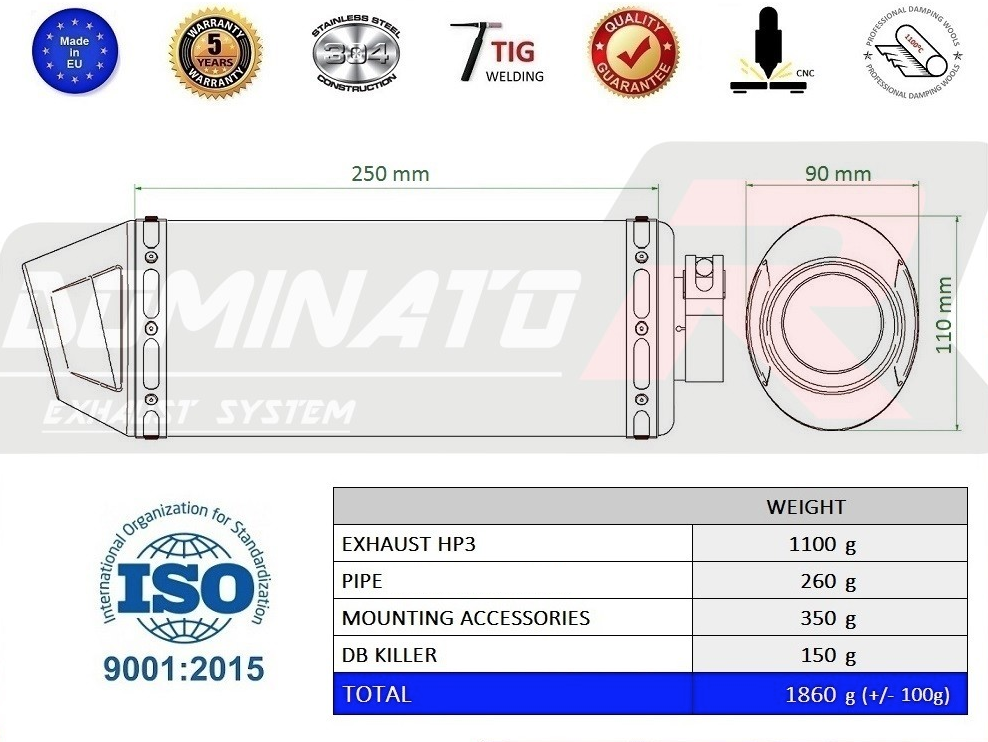Screen dimensions: 988x742
Task: Click the muffler side-view drawing
Action: point(373,328)
